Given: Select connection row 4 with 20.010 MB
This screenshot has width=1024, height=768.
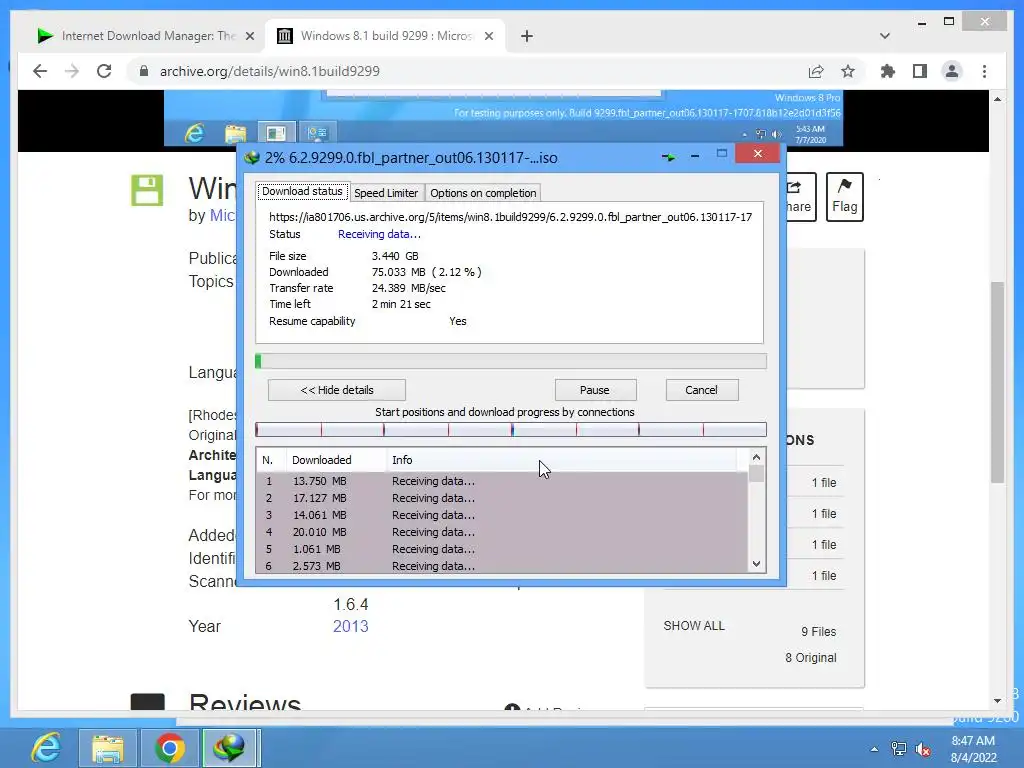Looking at the screenshot, I should 502,532.
